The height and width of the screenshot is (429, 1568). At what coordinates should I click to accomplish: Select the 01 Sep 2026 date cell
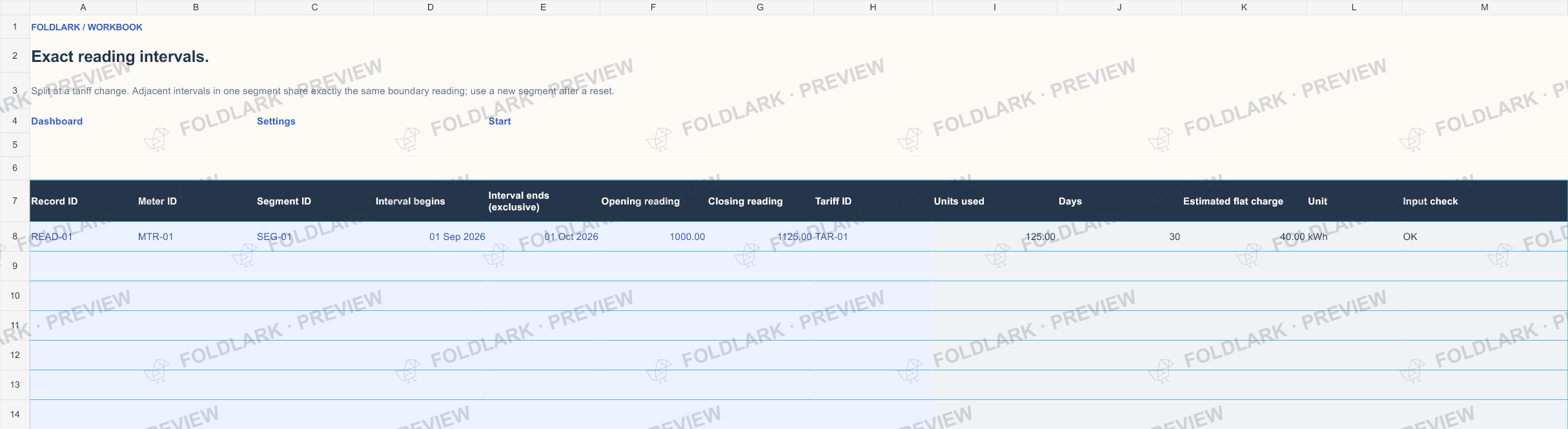(431, 237)
